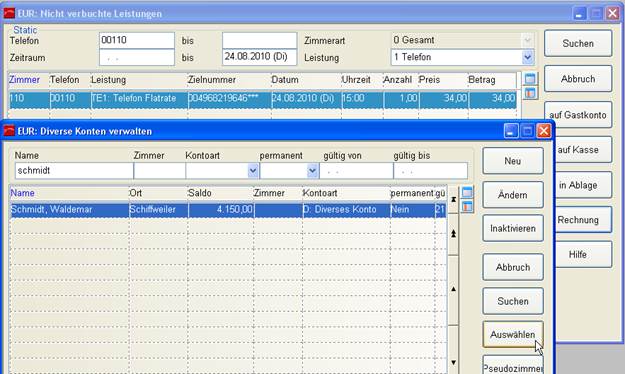Viewport: 625px width, 374px height.
Task: Click the Auswählen button
Action: point(513,335)
